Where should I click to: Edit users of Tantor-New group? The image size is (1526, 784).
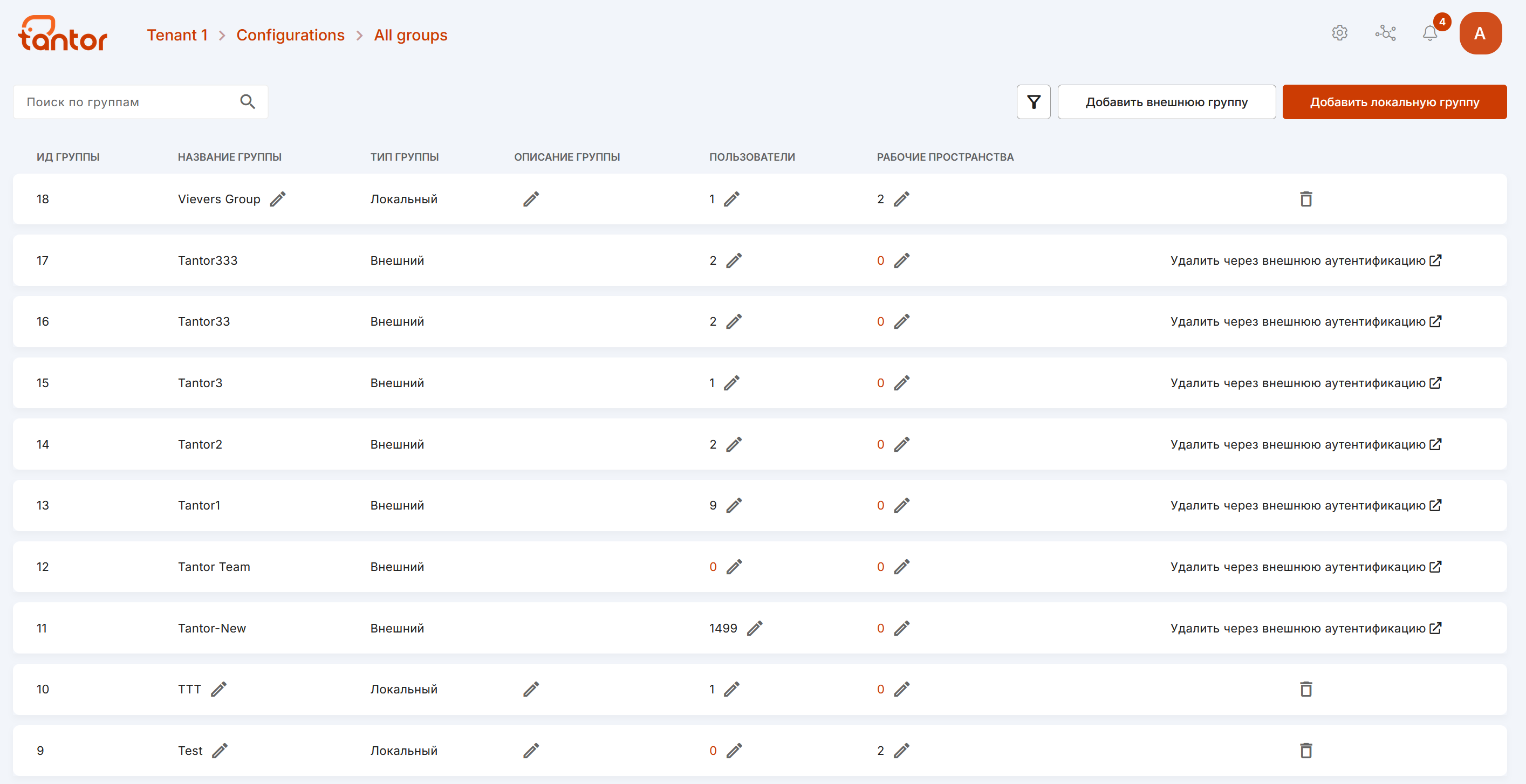pos(754,628)
